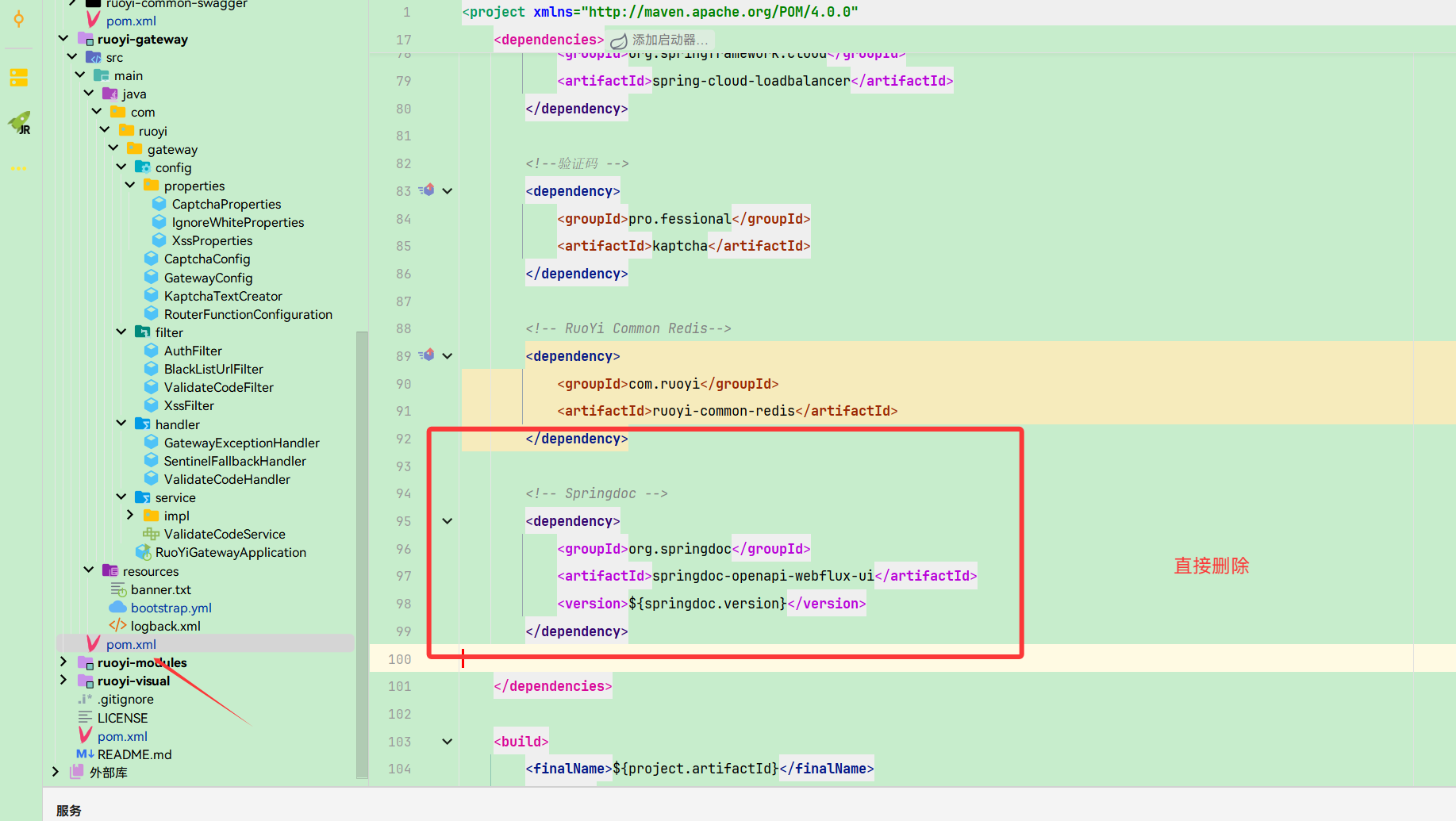The height and width of the screenshot is (821, 1456).
Task: Collapse the config folder in project tree
Action: (x=121, y=167)
